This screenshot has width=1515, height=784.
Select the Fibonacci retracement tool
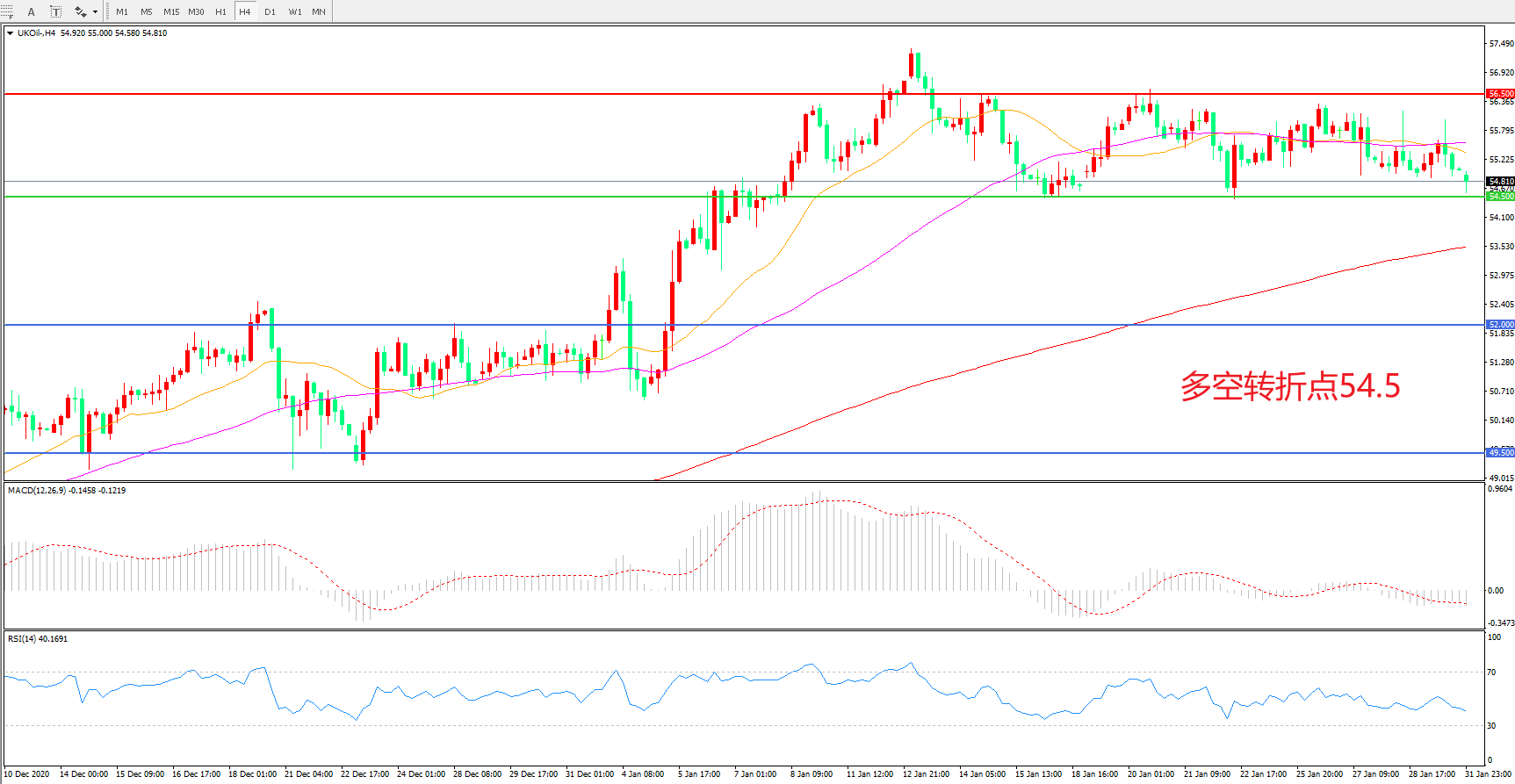[7, 11]
